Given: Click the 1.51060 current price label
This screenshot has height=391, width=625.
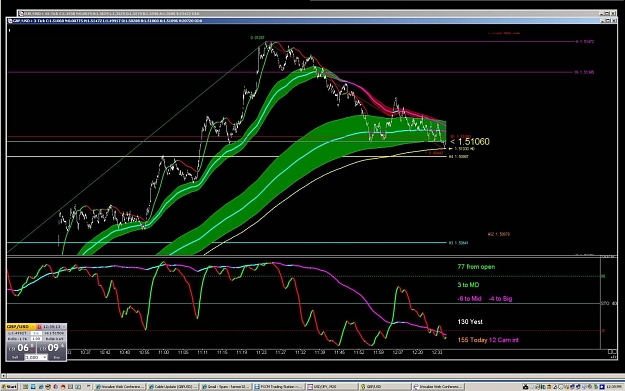Looking at the screenshot, I should pyautogui.click(x=473, y=141).
